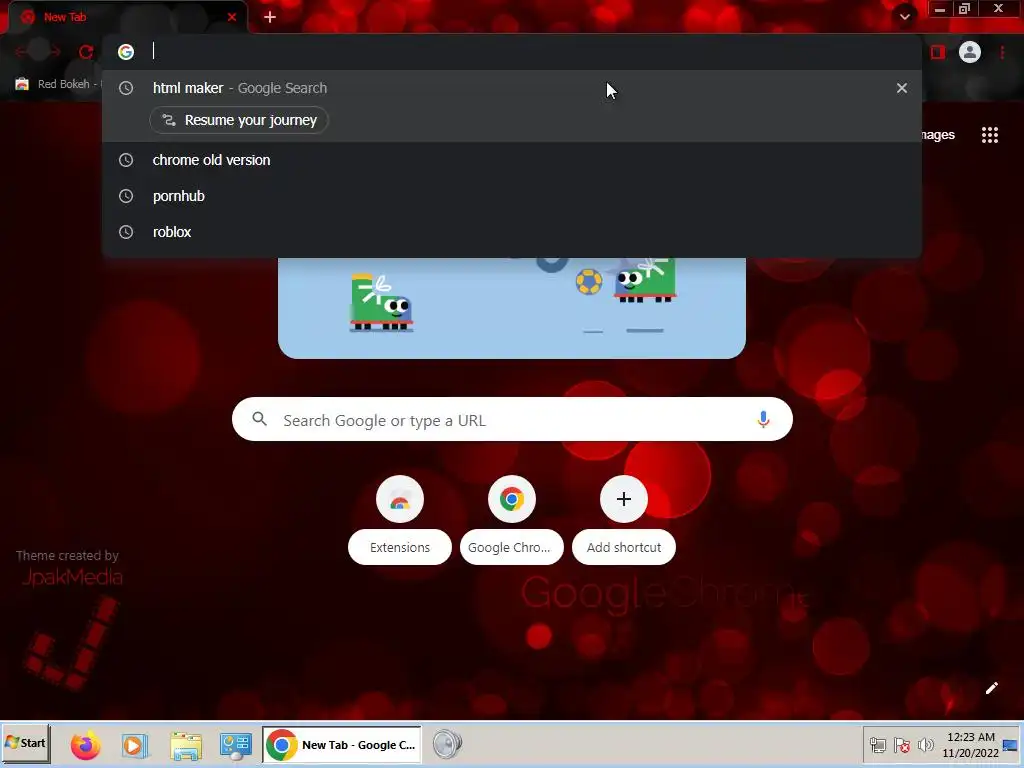Click the security flag tray icon
1024x768 pixels.
(902, 745)
